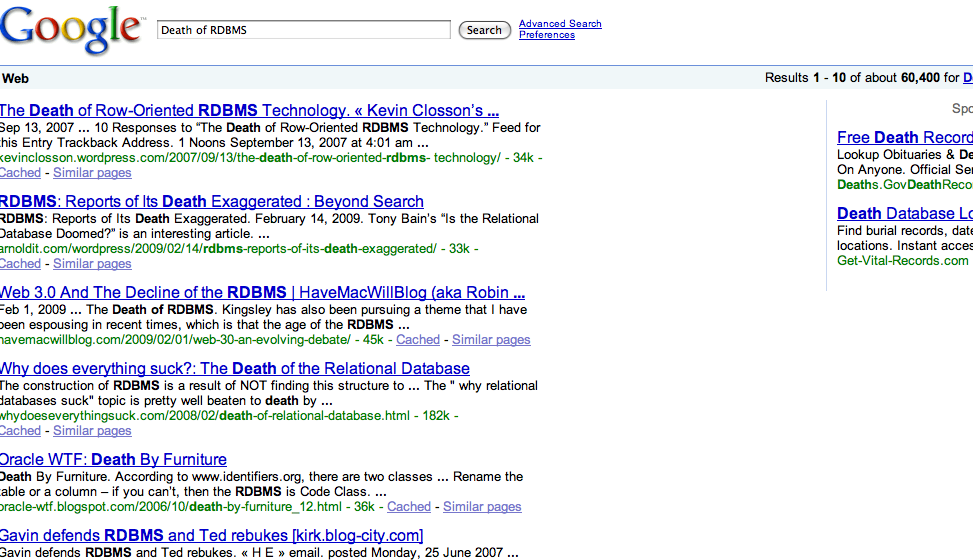Open Cached link for Kevin Closson result
973x560 pixels.
pos(20,173)
